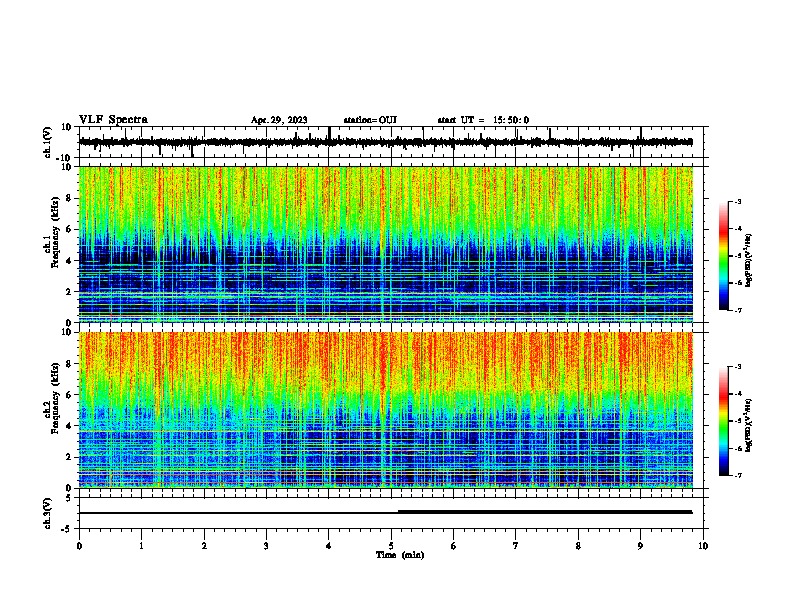The width and height of the screenshot is (792, 612).
Task: Click the "8" kHz tick on ch.2 spectrogram
Action: point(70,363)
